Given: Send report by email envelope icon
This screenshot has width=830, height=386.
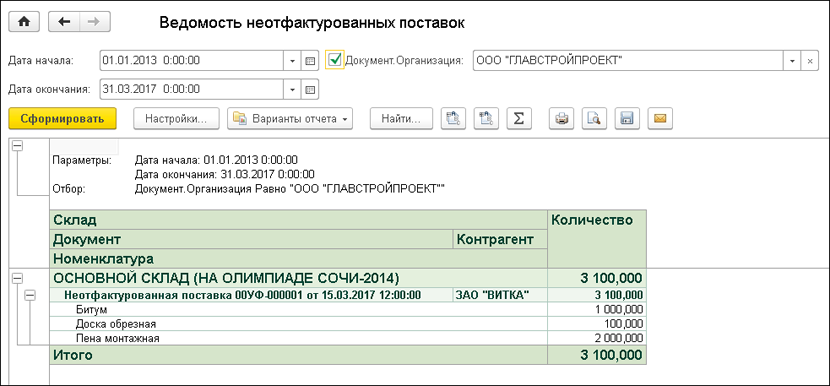Looking at the screenshot, I should [x=660, y=119].
